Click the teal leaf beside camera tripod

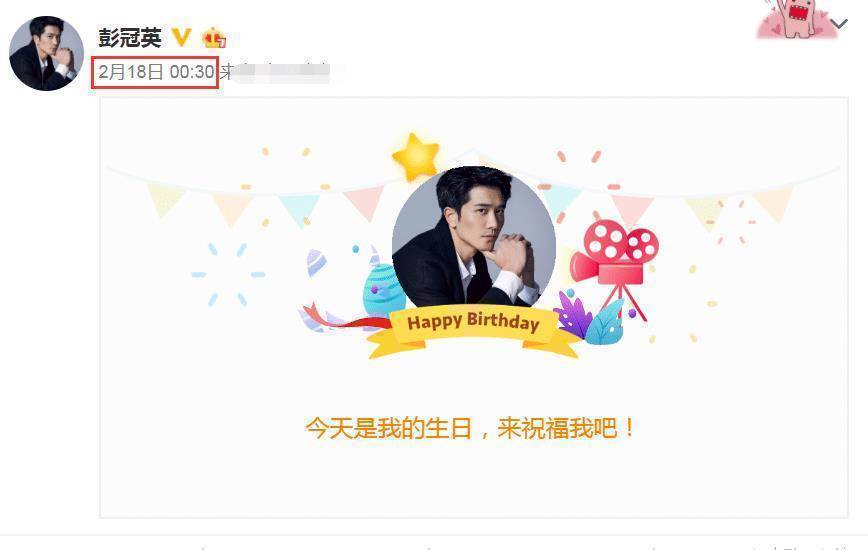pos(605,323)
